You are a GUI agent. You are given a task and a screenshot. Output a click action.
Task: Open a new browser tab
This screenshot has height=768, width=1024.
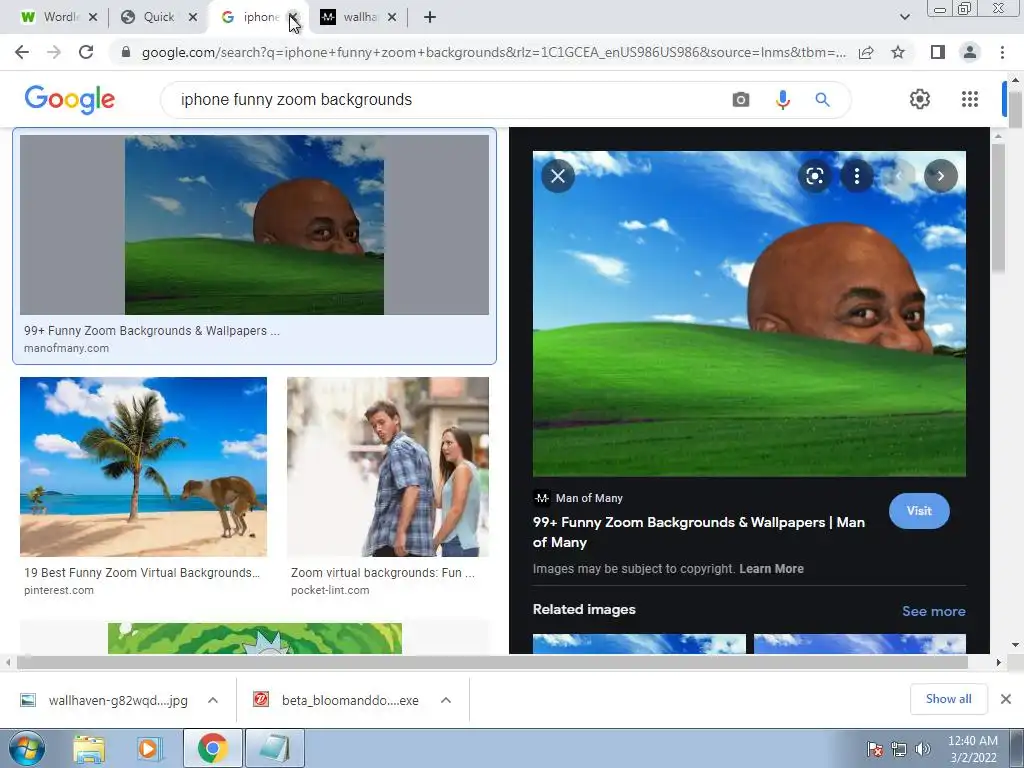430,18
